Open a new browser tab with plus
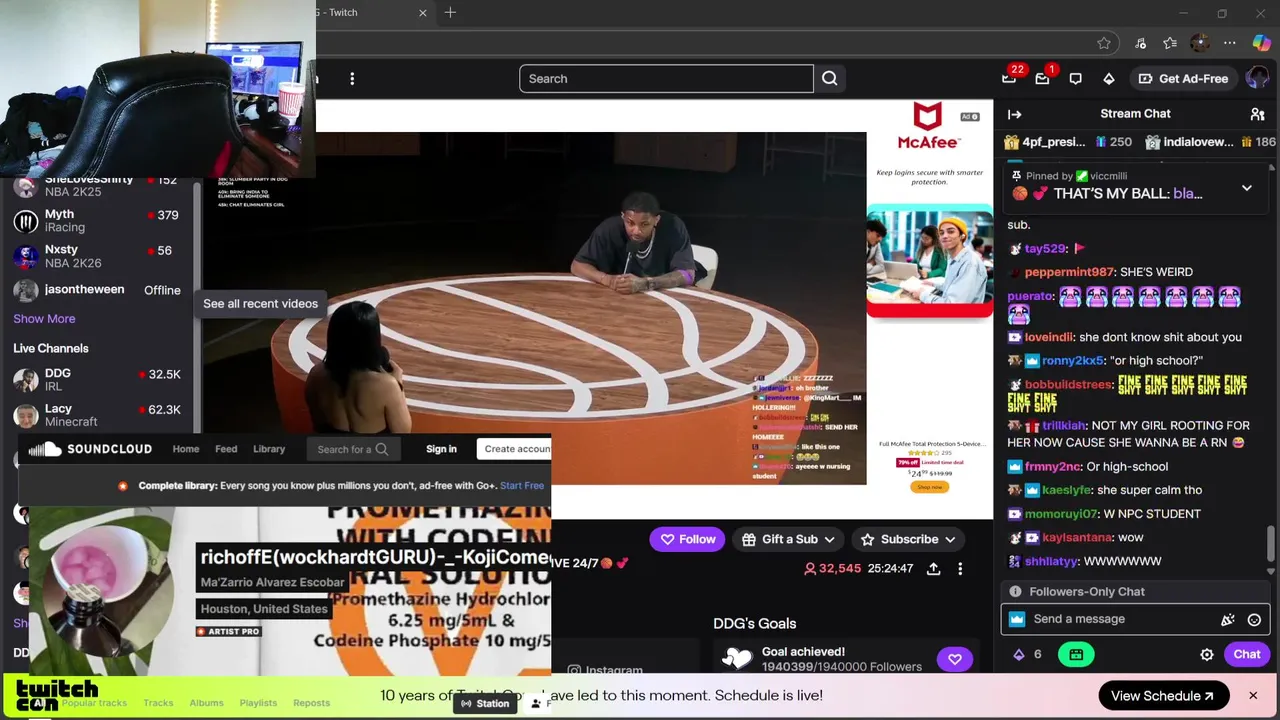Viewport: 1280px width, 720px height. click(x=450, y=12)
